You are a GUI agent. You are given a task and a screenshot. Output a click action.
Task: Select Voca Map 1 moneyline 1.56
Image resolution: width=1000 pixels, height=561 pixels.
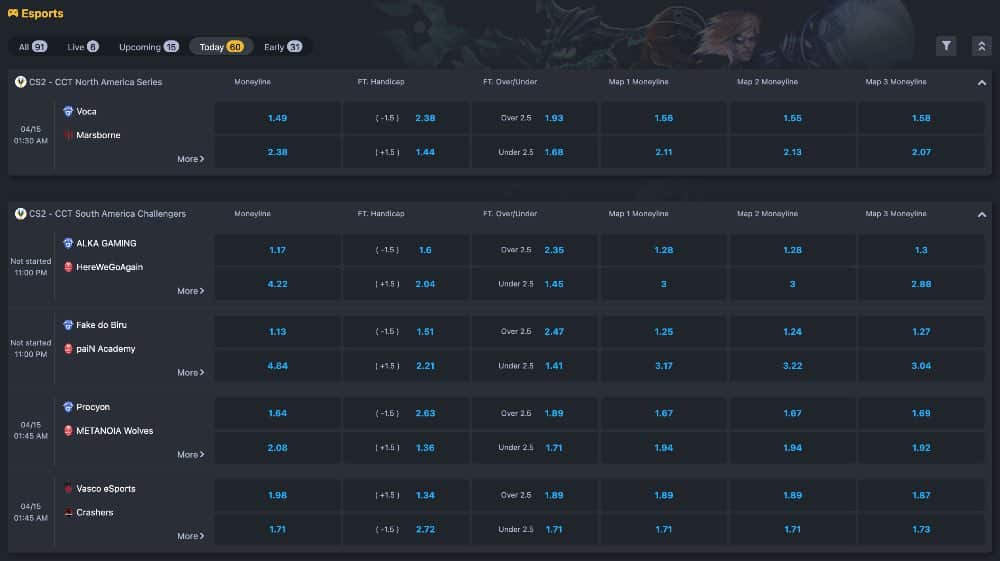tap(663, 118)
